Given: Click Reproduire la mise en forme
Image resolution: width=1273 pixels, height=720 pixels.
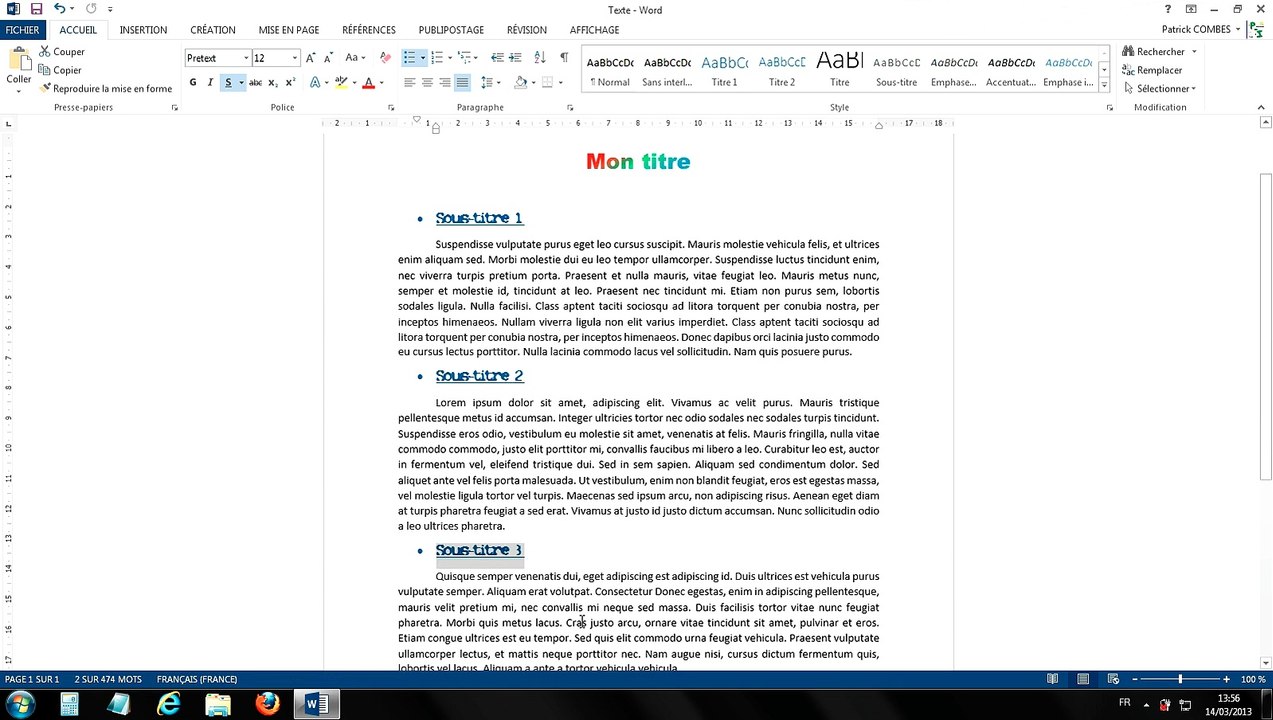Looking at the screenshot, I should tap(106, 89).
